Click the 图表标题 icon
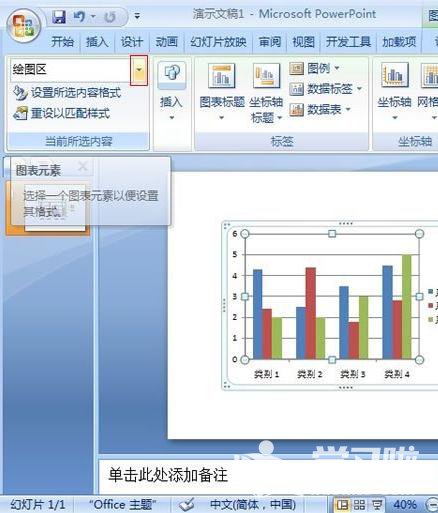 click(222, 76)
